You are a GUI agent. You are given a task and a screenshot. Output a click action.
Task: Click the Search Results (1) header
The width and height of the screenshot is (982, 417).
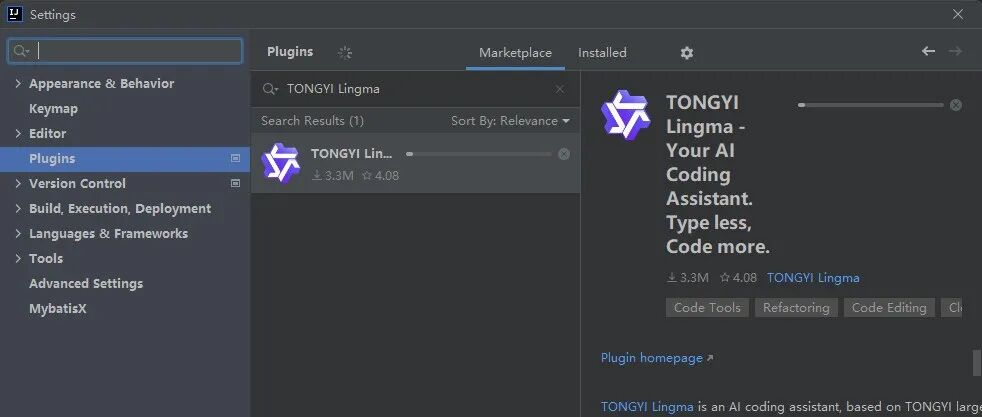pyautogui.click(x=313, y=121)
